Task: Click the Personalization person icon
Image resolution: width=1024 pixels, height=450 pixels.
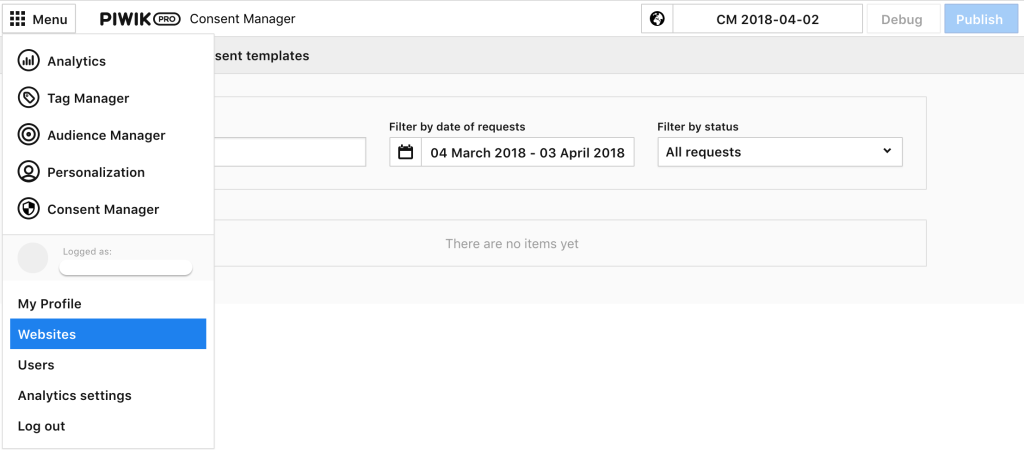Action: (29, 172)
